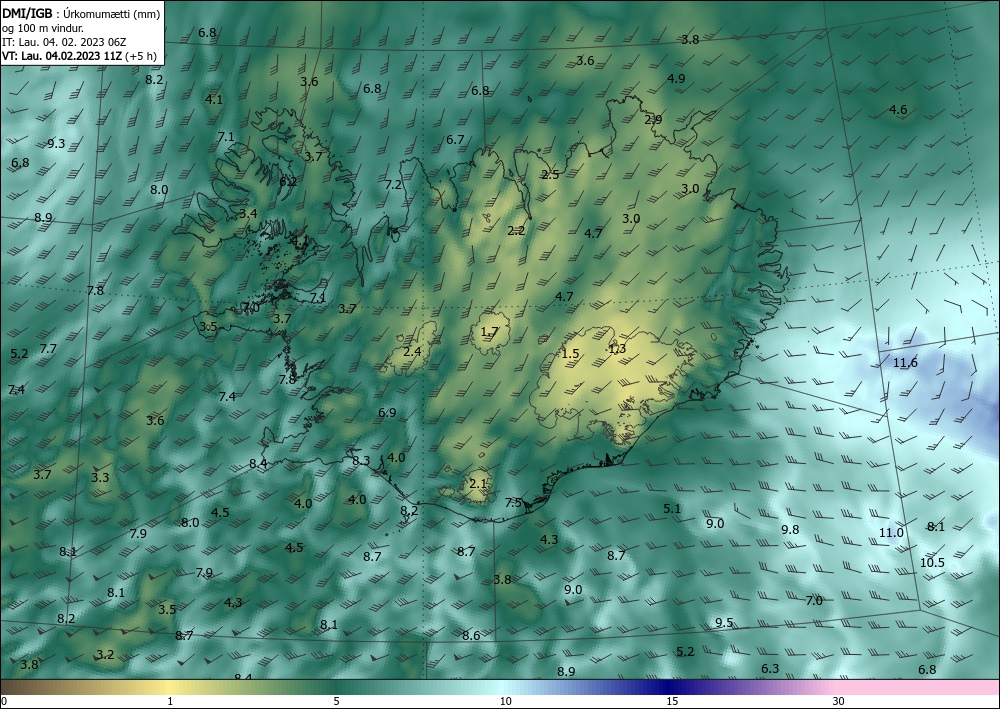Click the 7.5 value on the south coast

pyautogui.click(x=513, y=503)
